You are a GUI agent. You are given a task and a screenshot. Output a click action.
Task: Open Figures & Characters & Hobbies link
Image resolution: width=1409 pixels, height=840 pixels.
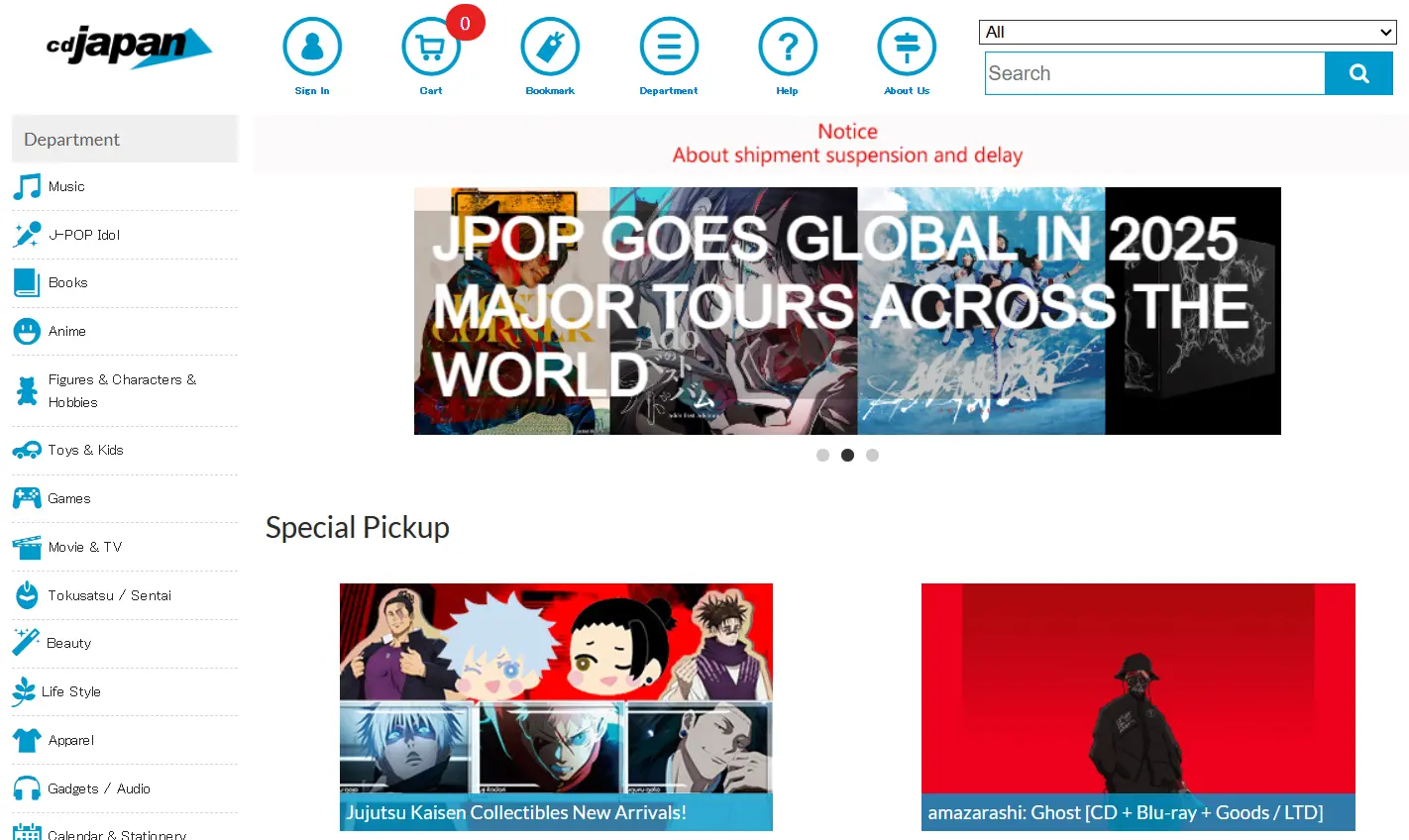pyautogui.click(x=123, y=391)
